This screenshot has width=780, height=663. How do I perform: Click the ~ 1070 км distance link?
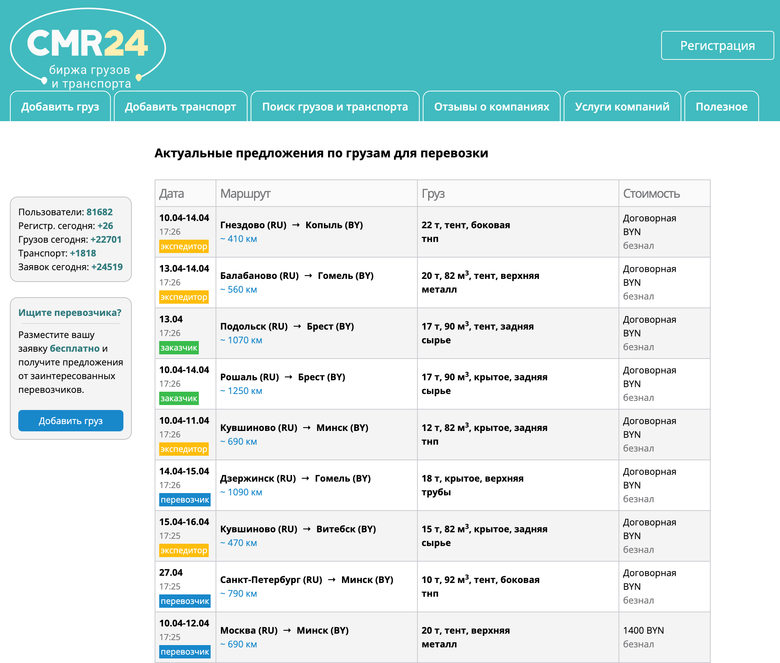tap(241, 340)
